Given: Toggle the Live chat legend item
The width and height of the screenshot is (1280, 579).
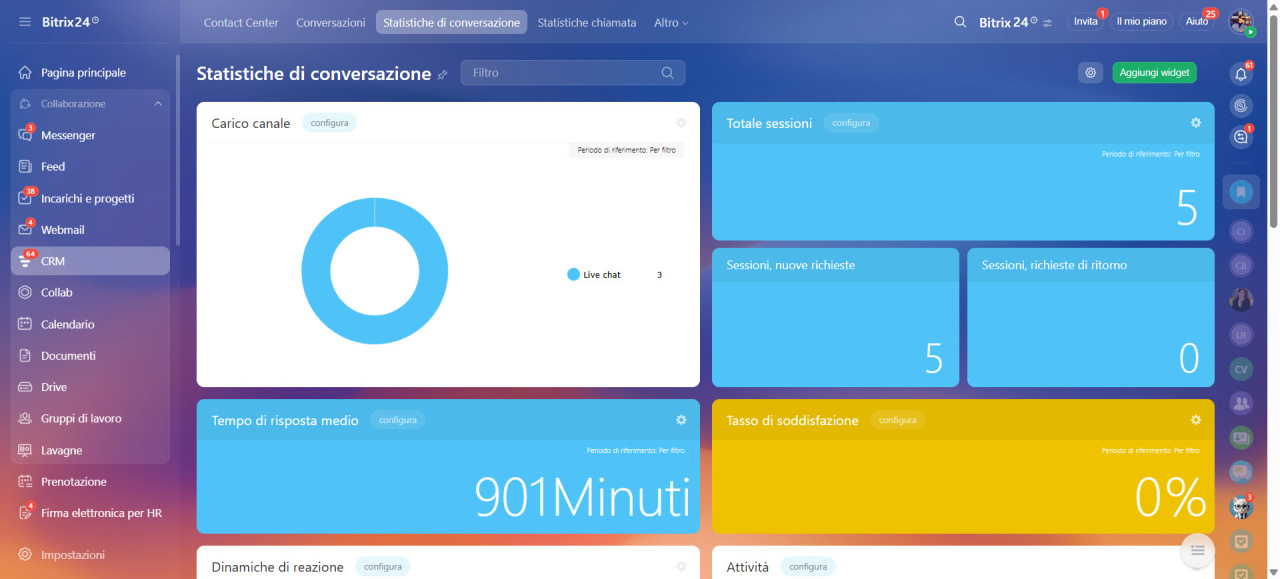Looking at the screenshot, I should pyautogui.click(x=601, y=275).
